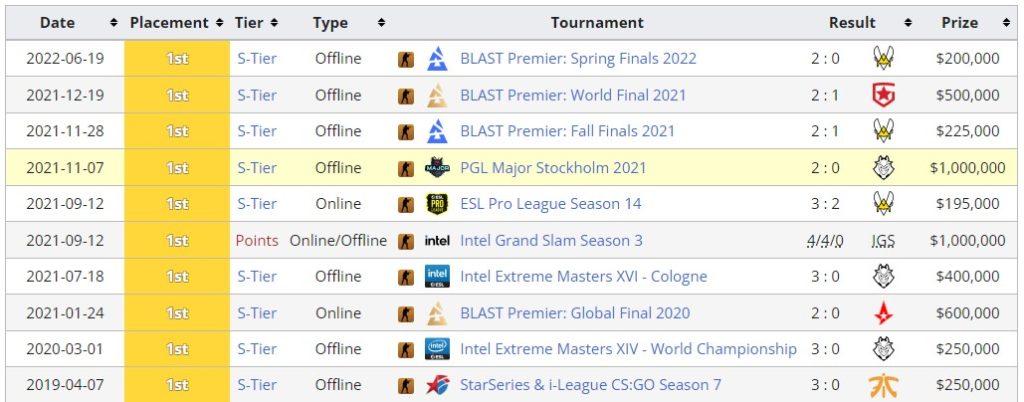Click the CS:GO game icon in Spring Finals row
The height and width of the screenshot is (402, 1024).
tap(406, 59)
